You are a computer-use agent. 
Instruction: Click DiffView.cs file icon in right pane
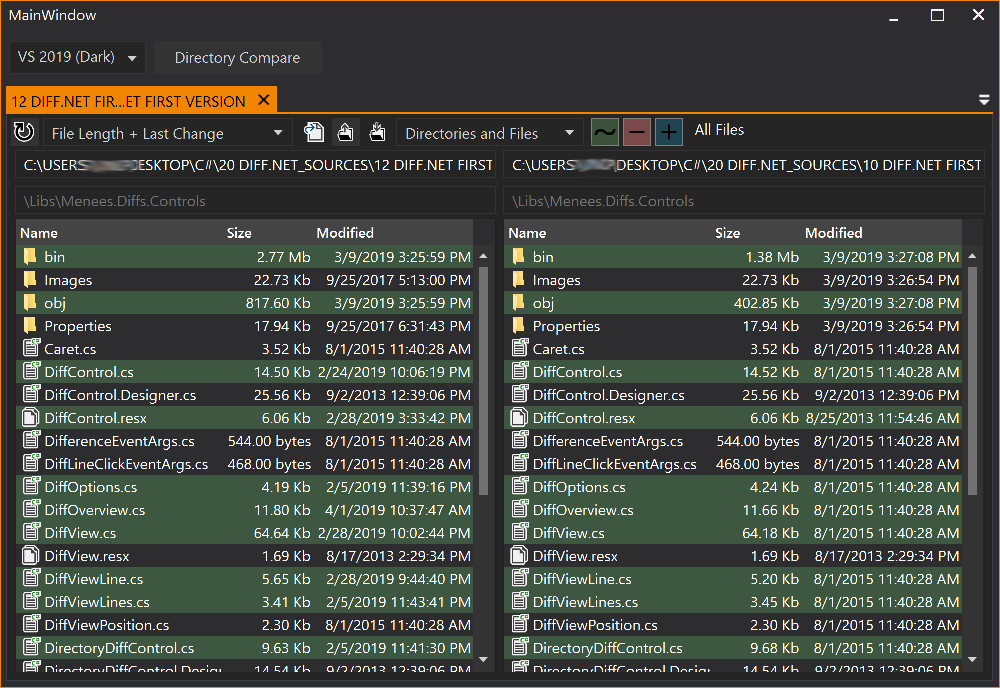tap(519, 532)
